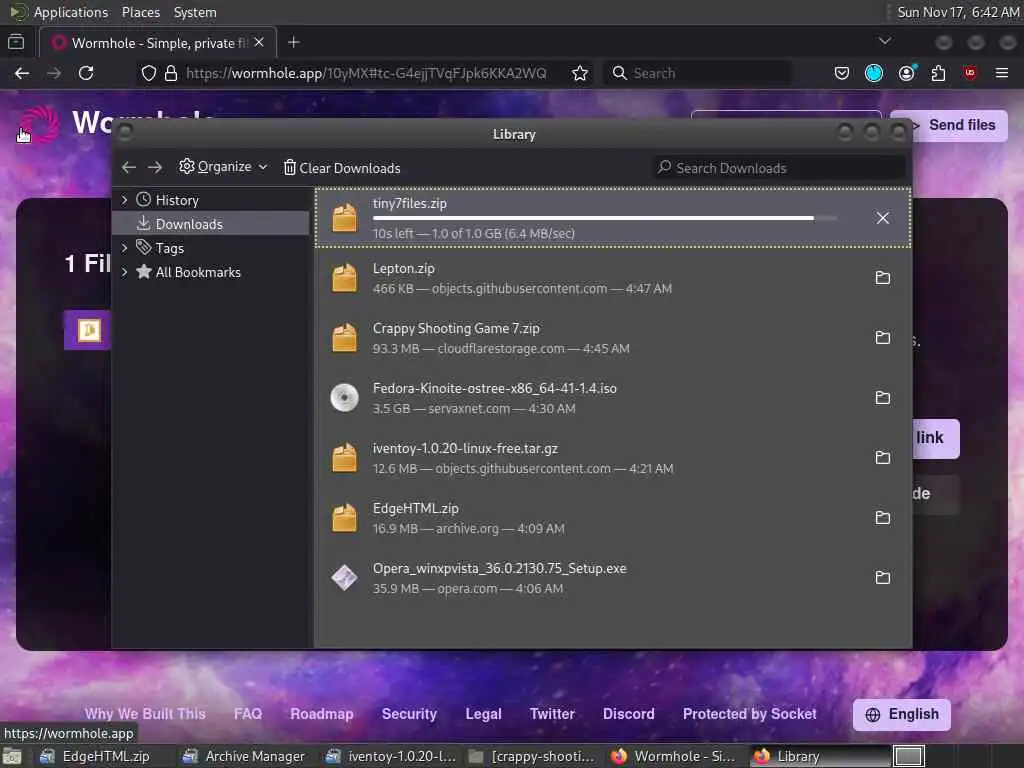Open the Discord footer link
This screenshot has width=1024, height=768.
point(629,714)
